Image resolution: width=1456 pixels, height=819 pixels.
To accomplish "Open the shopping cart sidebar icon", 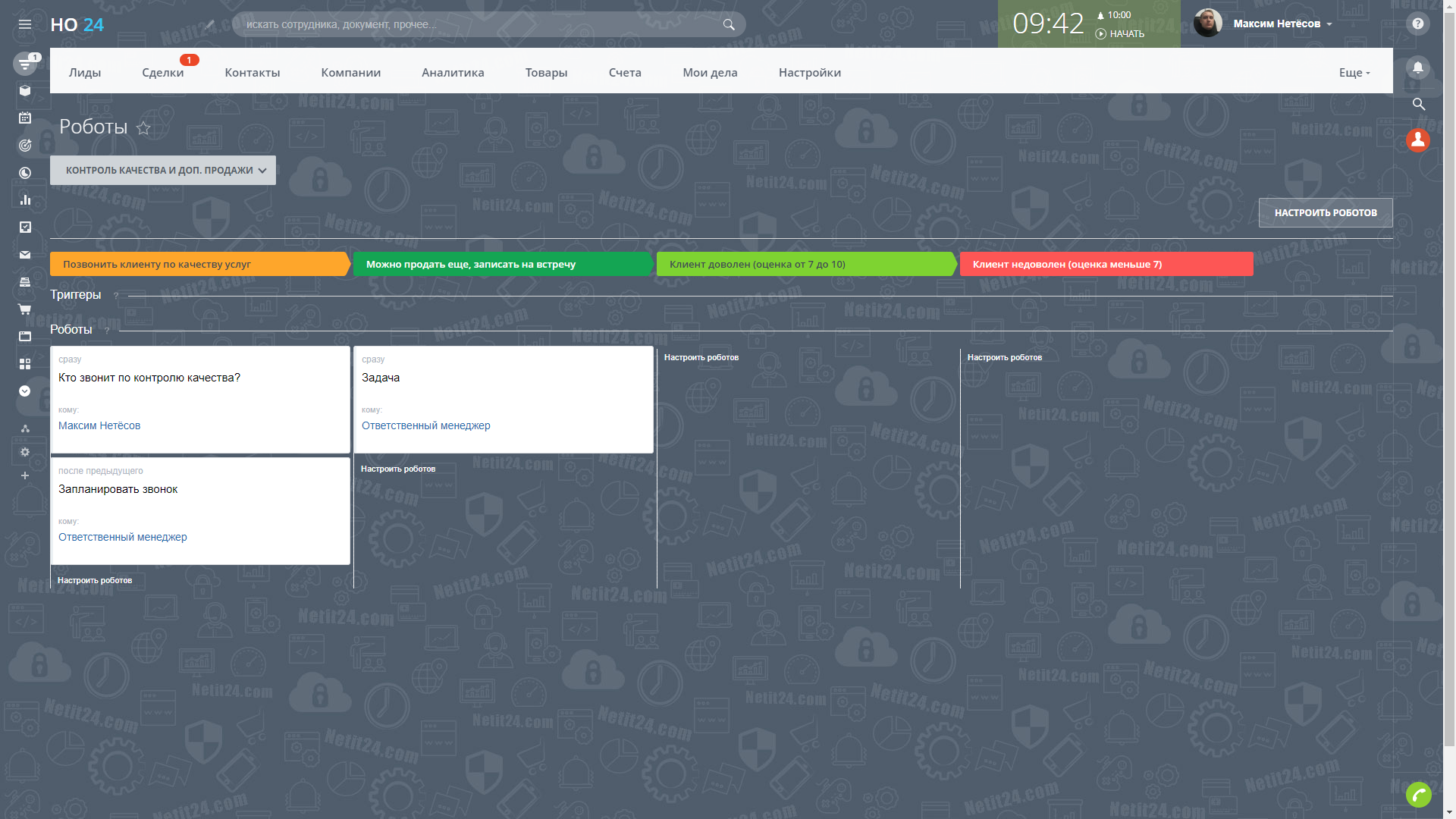I will (25, 309).
